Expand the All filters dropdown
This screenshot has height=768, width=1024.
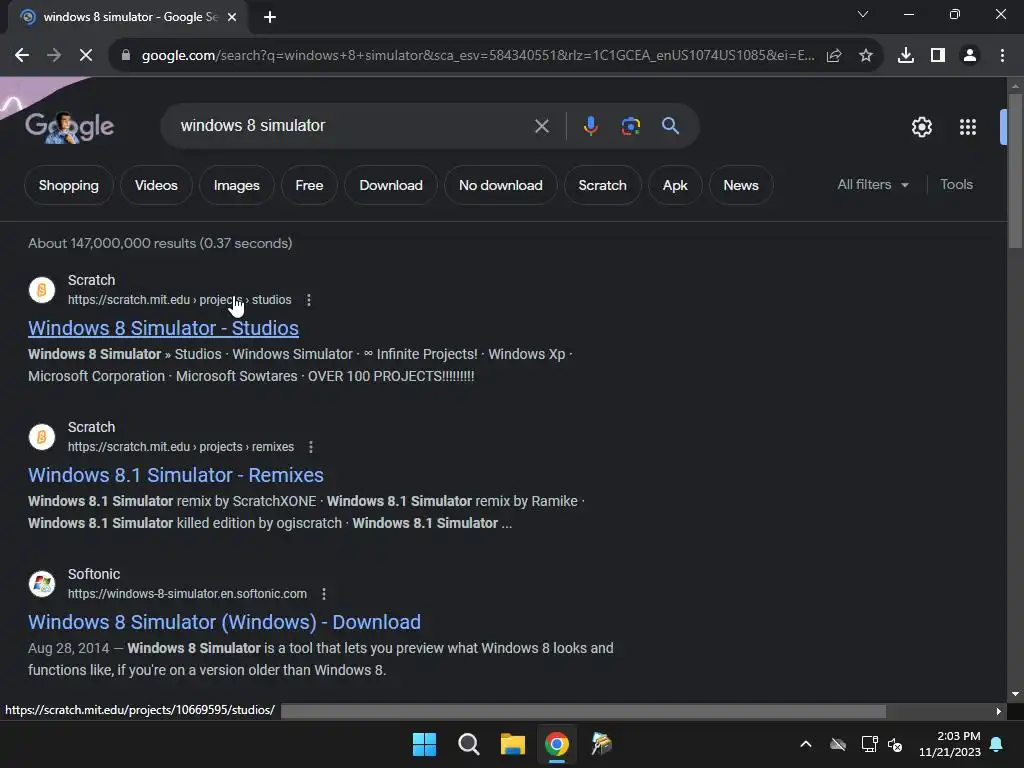(872, 185)
